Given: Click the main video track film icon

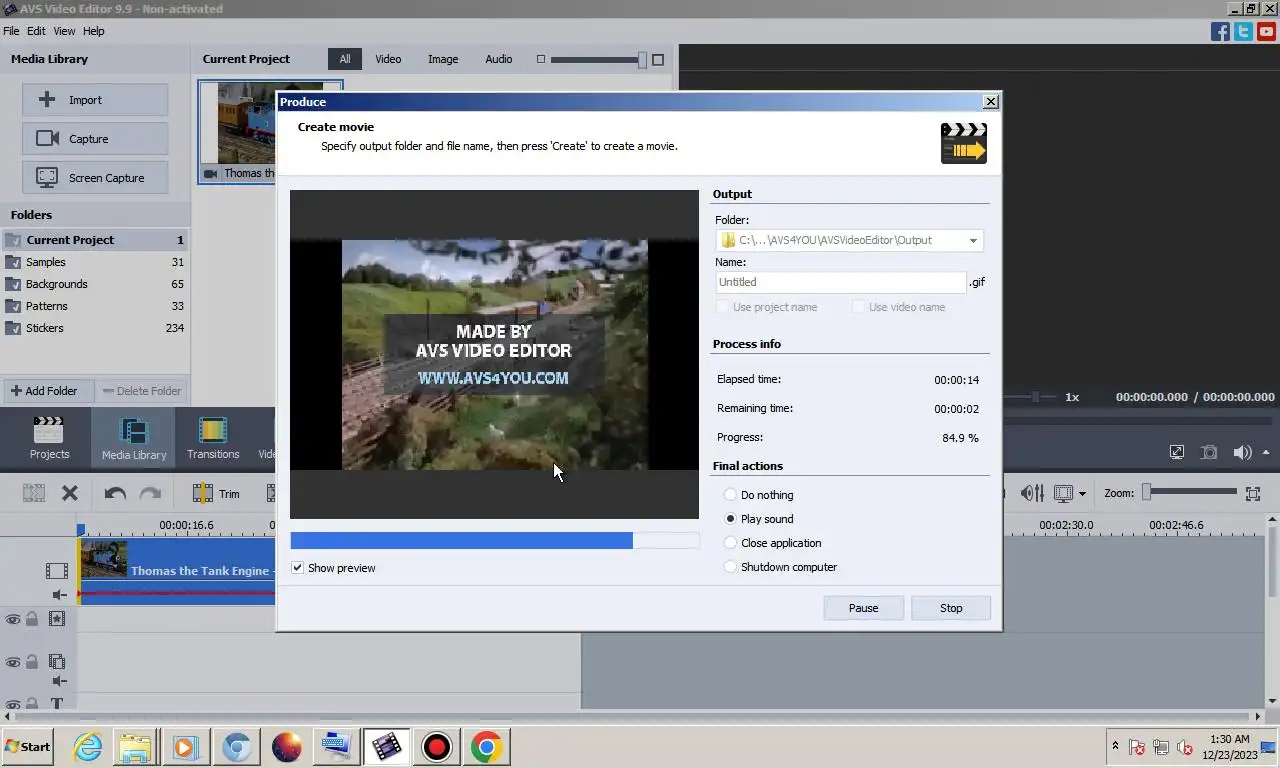Looking at the screenshot, I should [x=57, y=571].
